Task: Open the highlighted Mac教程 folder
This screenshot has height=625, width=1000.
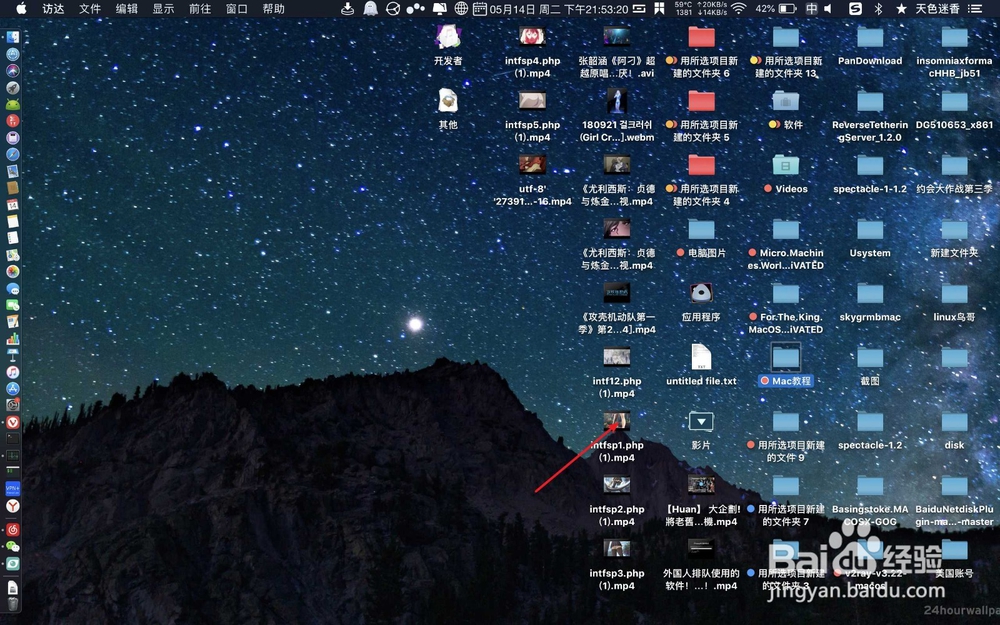Action: pos(787,358)
